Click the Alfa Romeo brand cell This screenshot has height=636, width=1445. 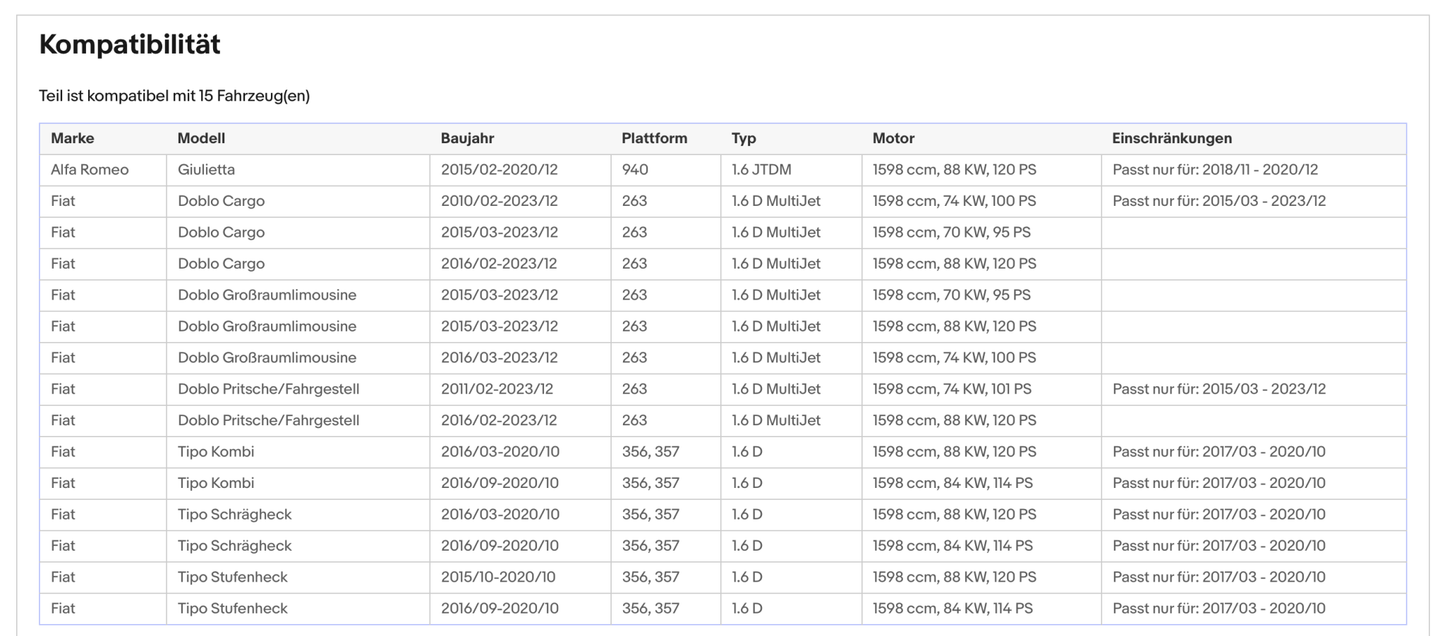90,170
